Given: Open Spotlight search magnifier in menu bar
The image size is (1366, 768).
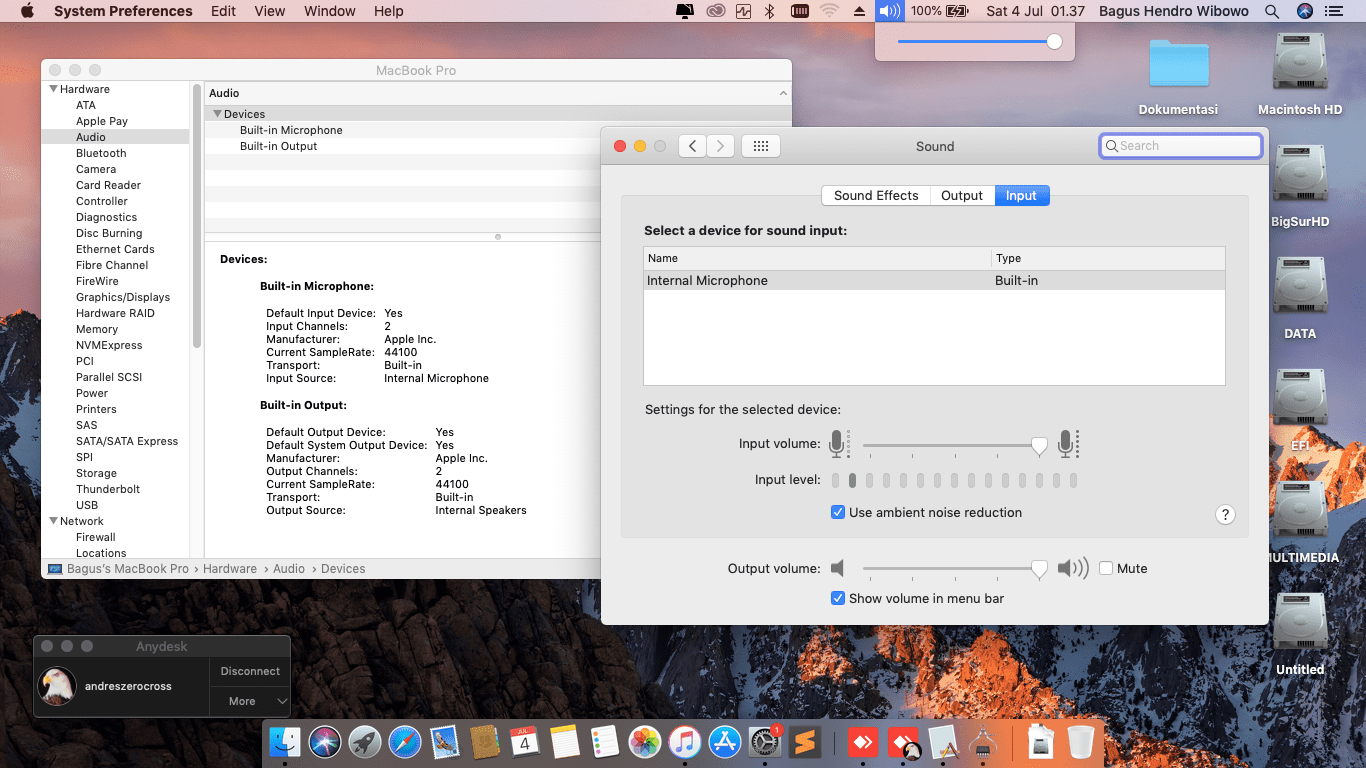Looking at the screenshot, I should pos(1272,11).
